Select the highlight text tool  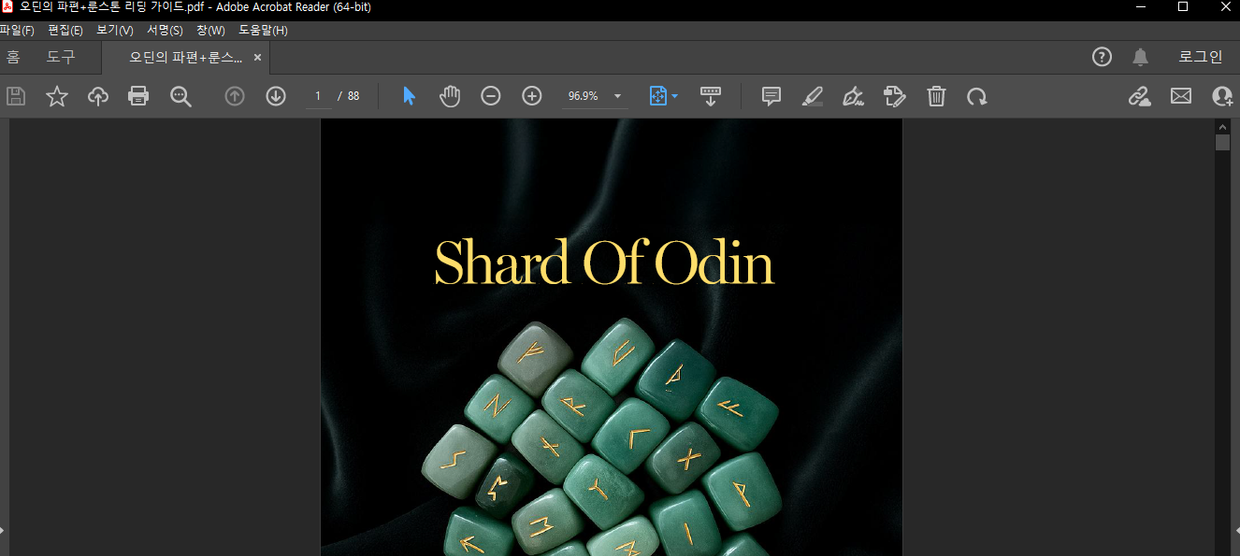coord(812,96)
